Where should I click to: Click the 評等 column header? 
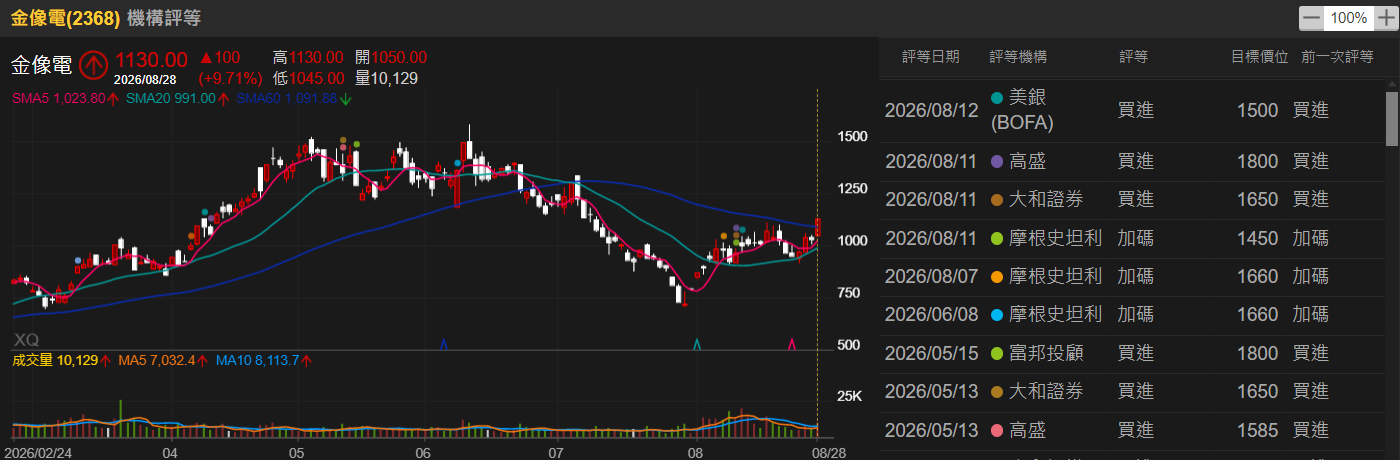point(1133,57)
